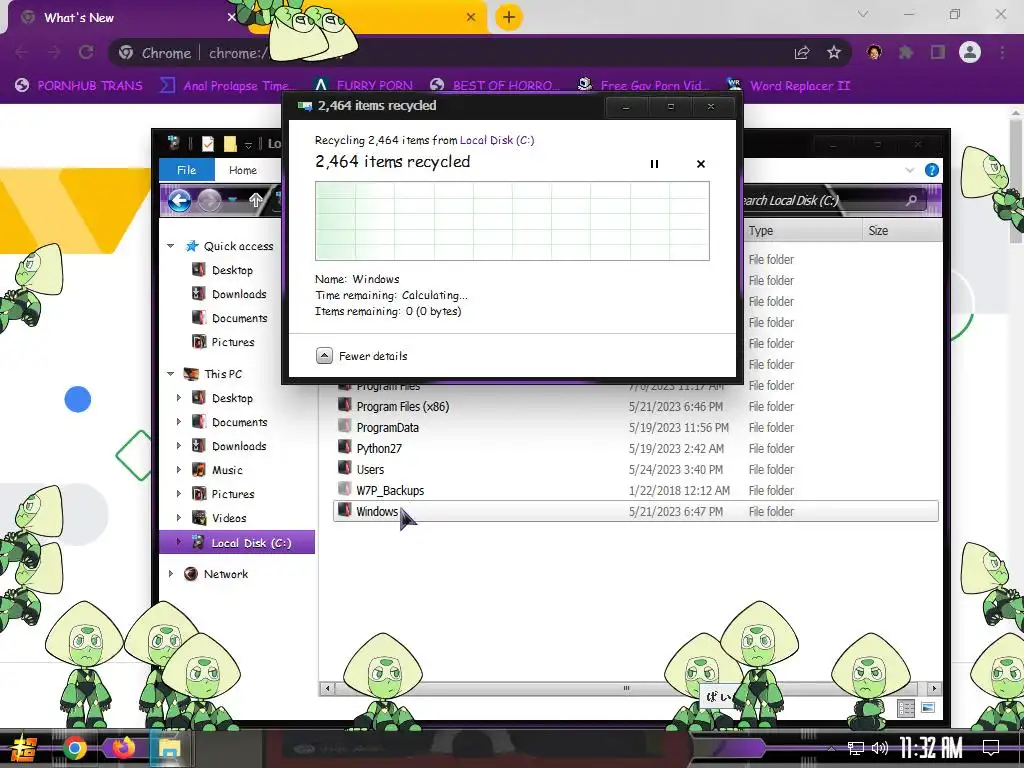Collapse the Quick access tree node
The image size is (1024, 768).
[x=170, y=246]
